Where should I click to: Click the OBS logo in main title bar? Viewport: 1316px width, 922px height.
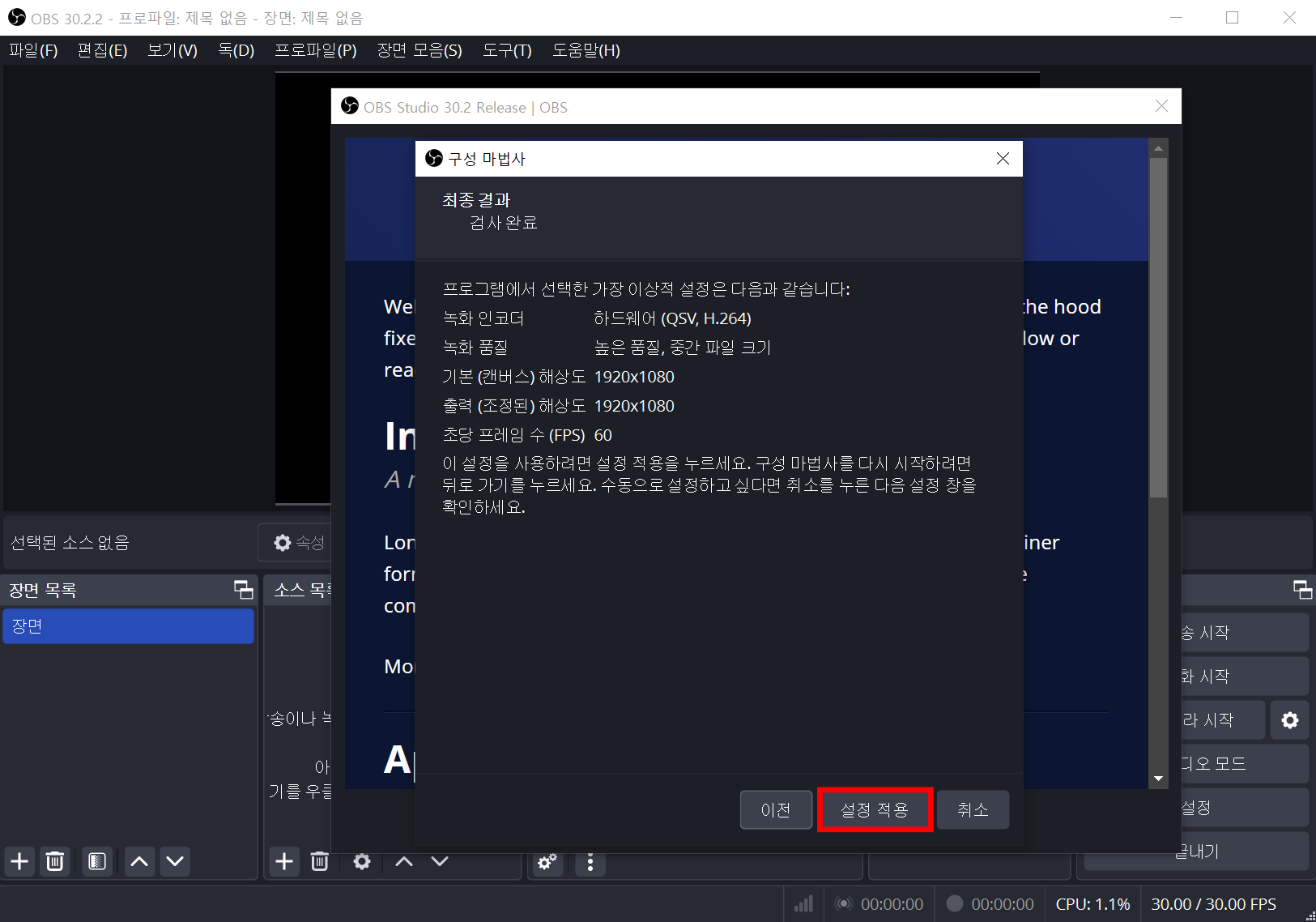(x=16, y=17)
